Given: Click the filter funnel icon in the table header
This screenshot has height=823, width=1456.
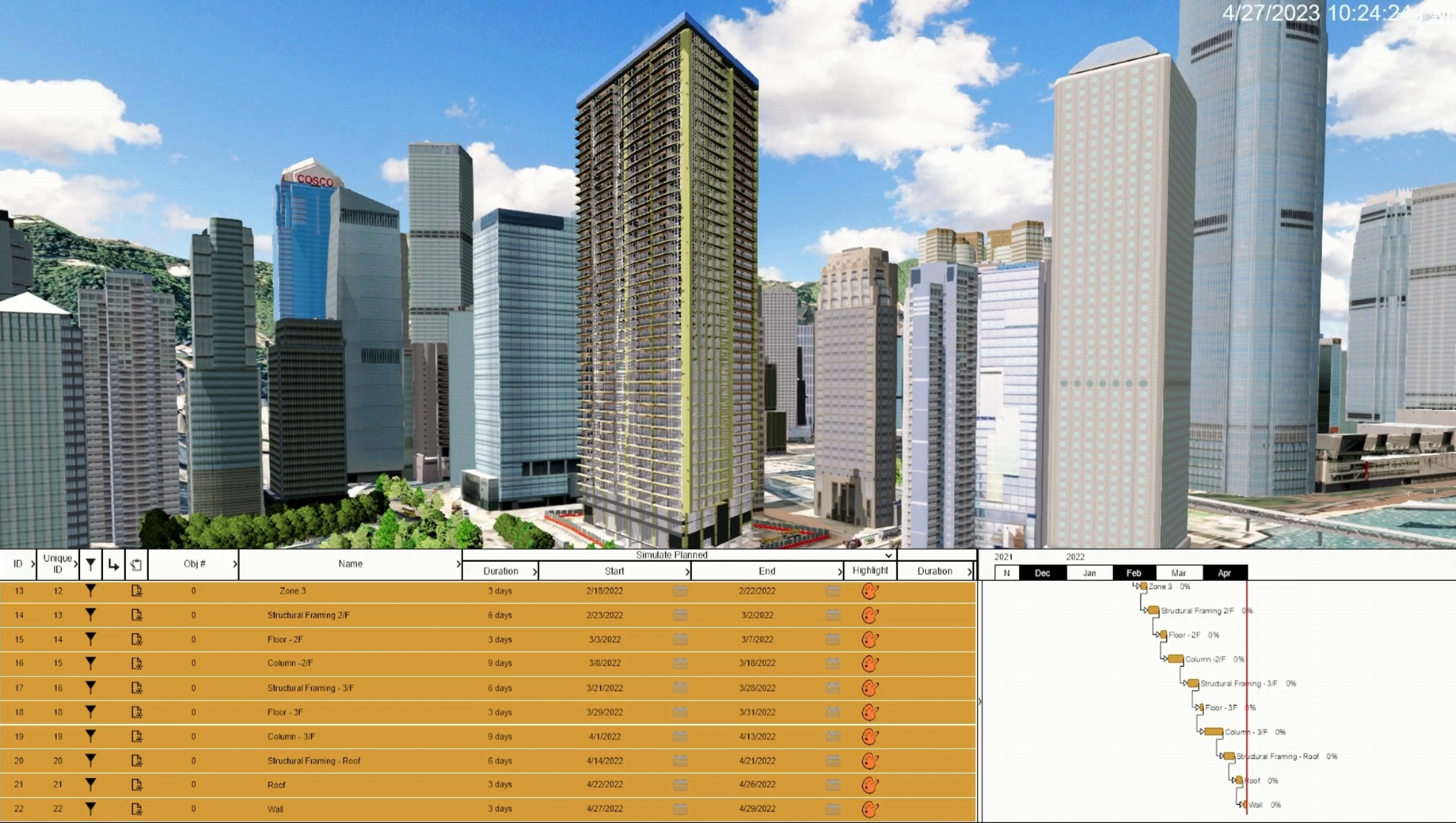Looking at the screenshot, I should pos(90,564).
